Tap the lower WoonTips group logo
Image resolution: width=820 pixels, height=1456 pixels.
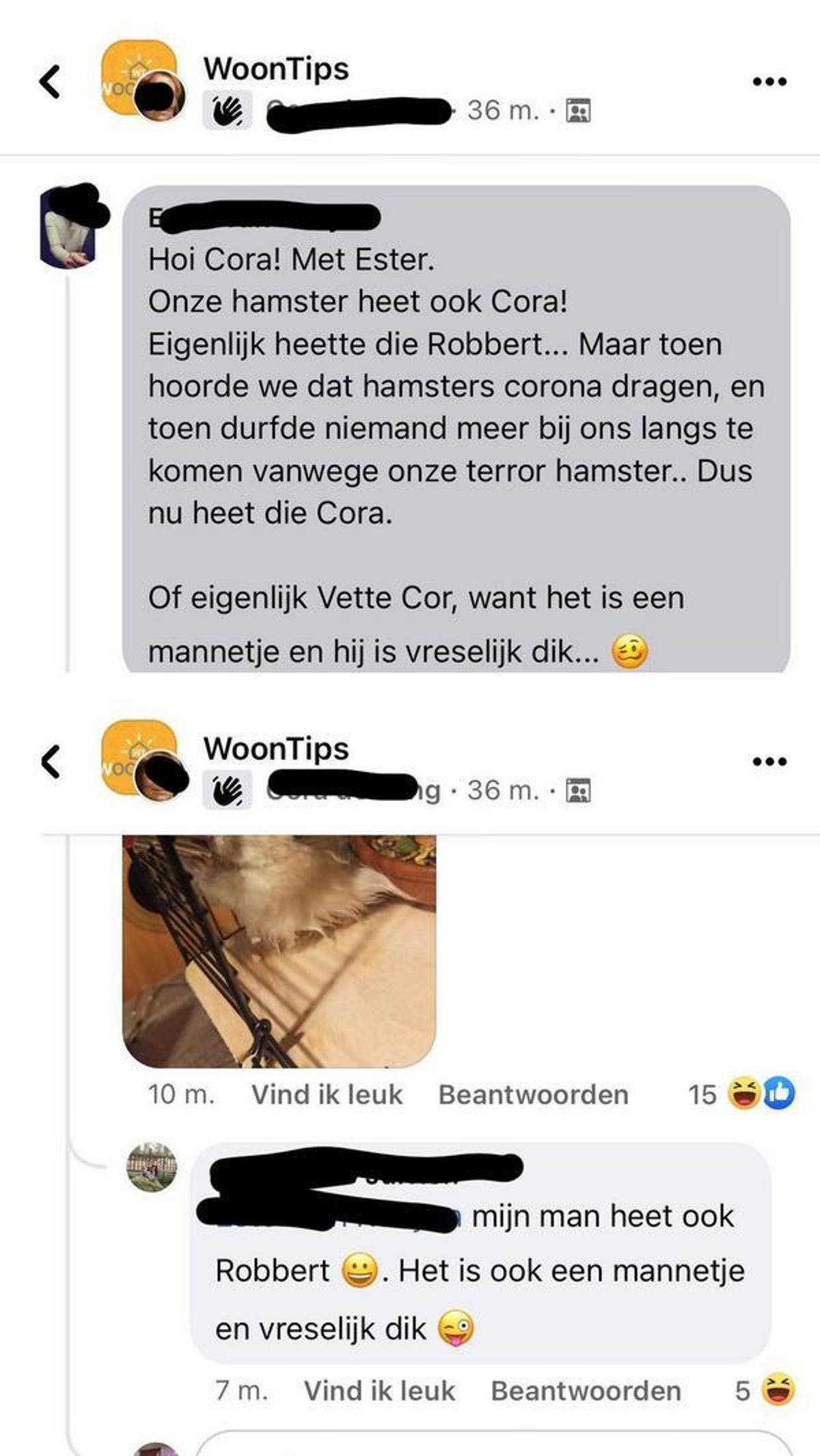(x=137, y=757)
